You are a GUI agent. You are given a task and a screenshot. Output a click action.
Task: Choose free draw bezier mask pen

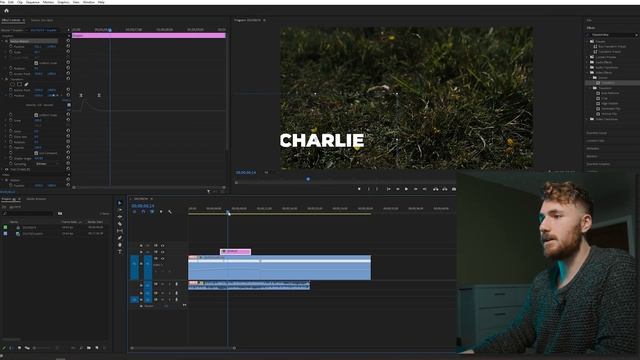point(27,84)
